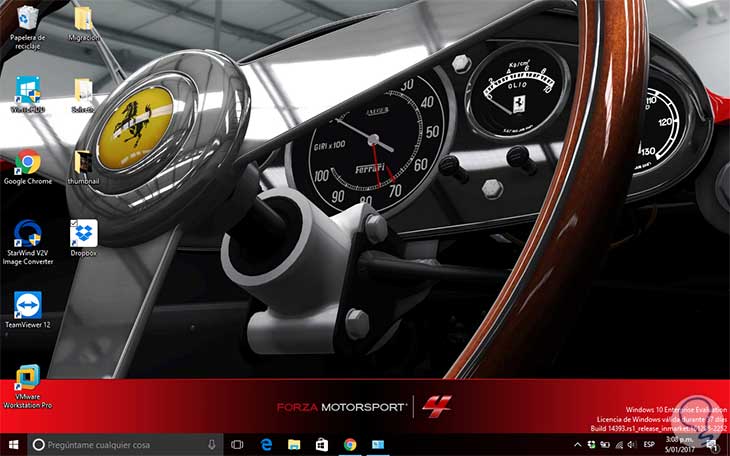Open VMware Workstation Pro shortcut
The height and width of the screenshot is (456, 730).
tap(27, 387)
